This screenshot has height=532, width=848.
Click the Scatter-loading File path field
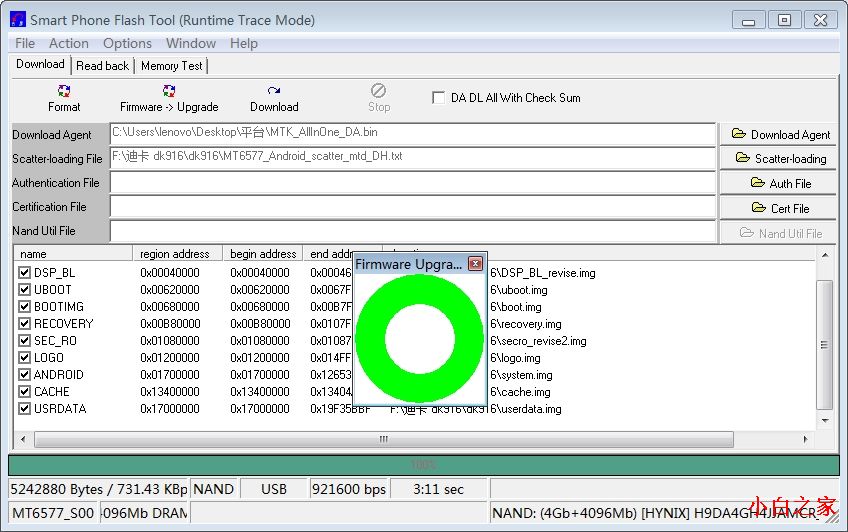tap(413, 158)
